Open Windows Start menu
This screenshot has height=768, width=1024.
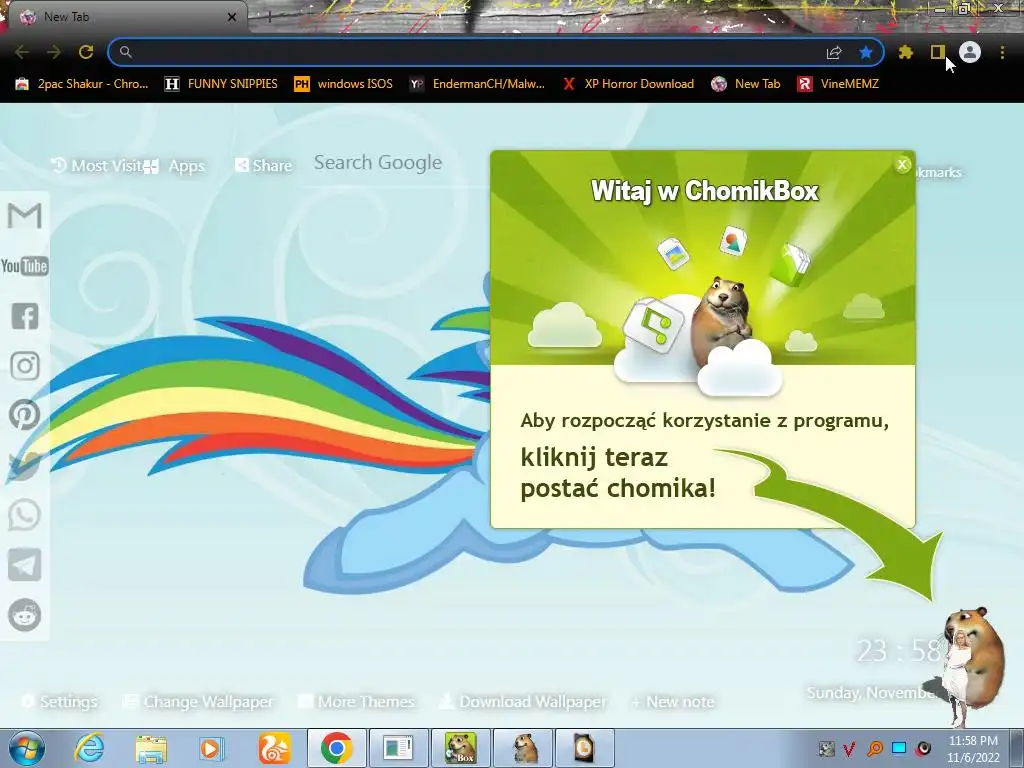click(27, 748)
